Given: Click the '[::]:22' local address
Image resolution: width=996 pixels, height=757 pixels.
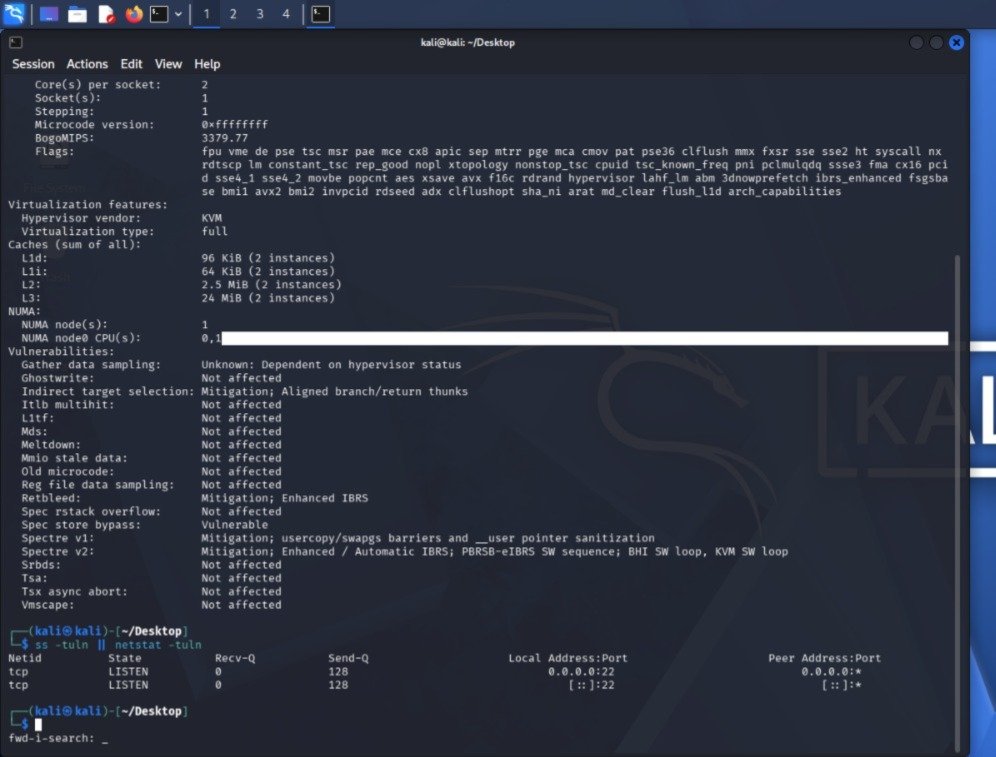Looking at the screenshot, I should pyautogui.click(x=591, y=685).
